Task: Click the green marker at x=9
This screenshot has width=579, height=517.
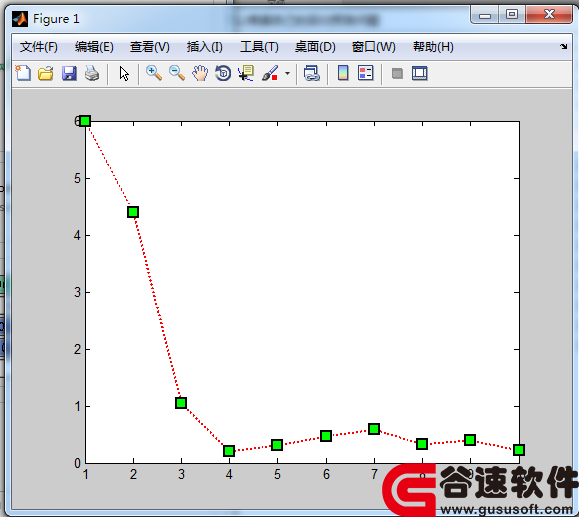Action: (x=470, y=440)
